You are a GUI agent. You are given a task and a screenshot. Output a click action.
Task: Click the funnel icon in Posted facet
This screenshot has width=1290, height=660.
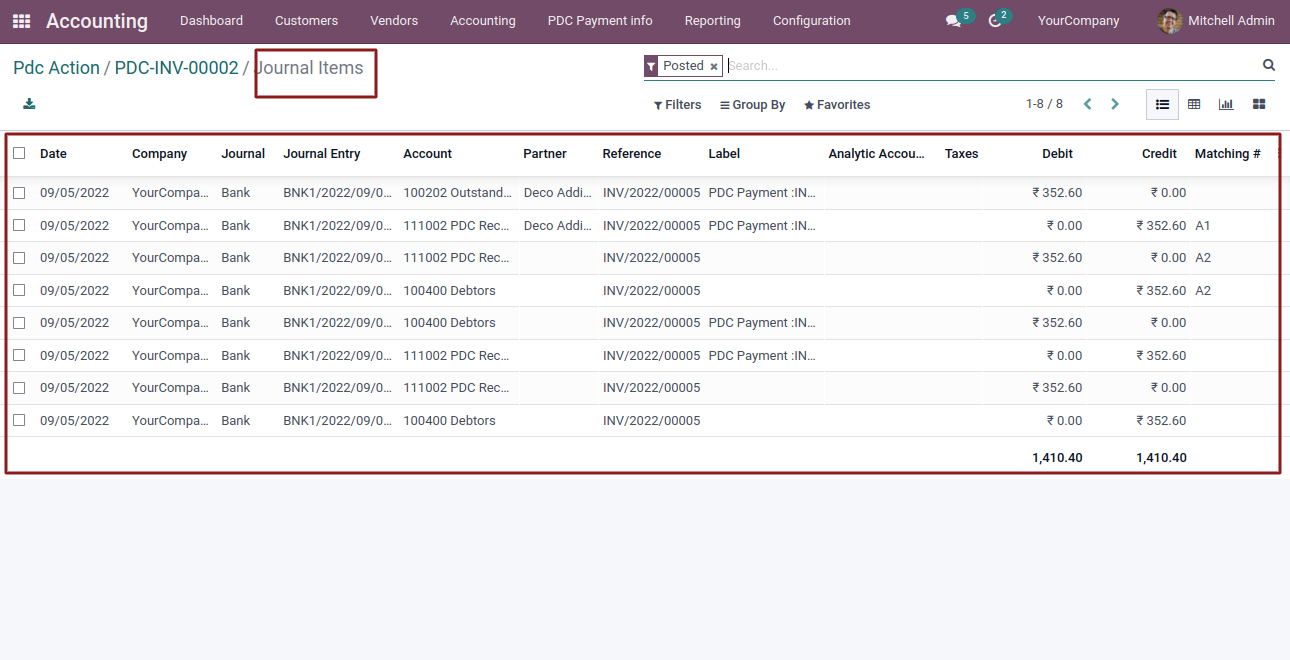[x=651, y=66]
